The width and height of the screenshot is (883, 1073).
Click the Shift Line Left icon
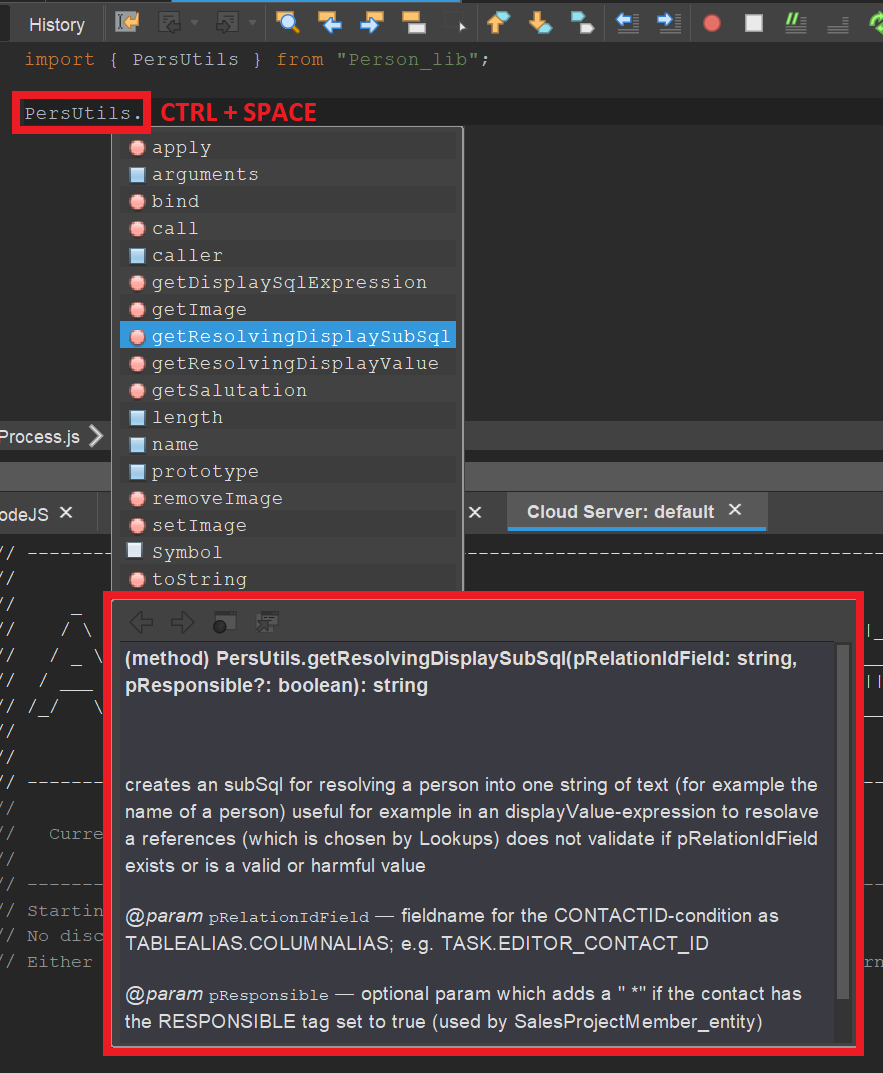(x=627, y=23)
